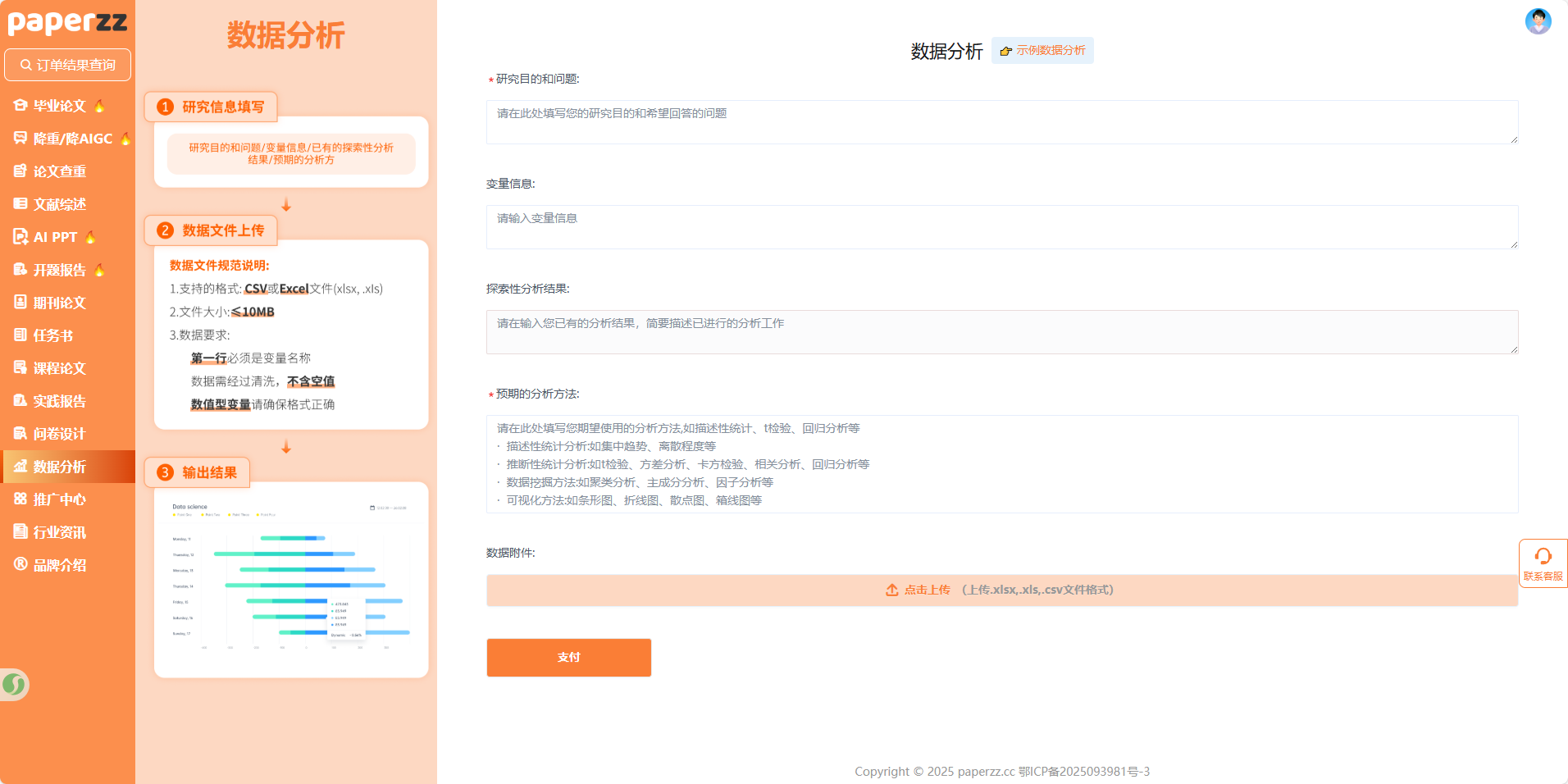Go to 论文查重 menu item
Image resolution: width=1568 pixels, height=784 pixels.
(x=59, y=171)
